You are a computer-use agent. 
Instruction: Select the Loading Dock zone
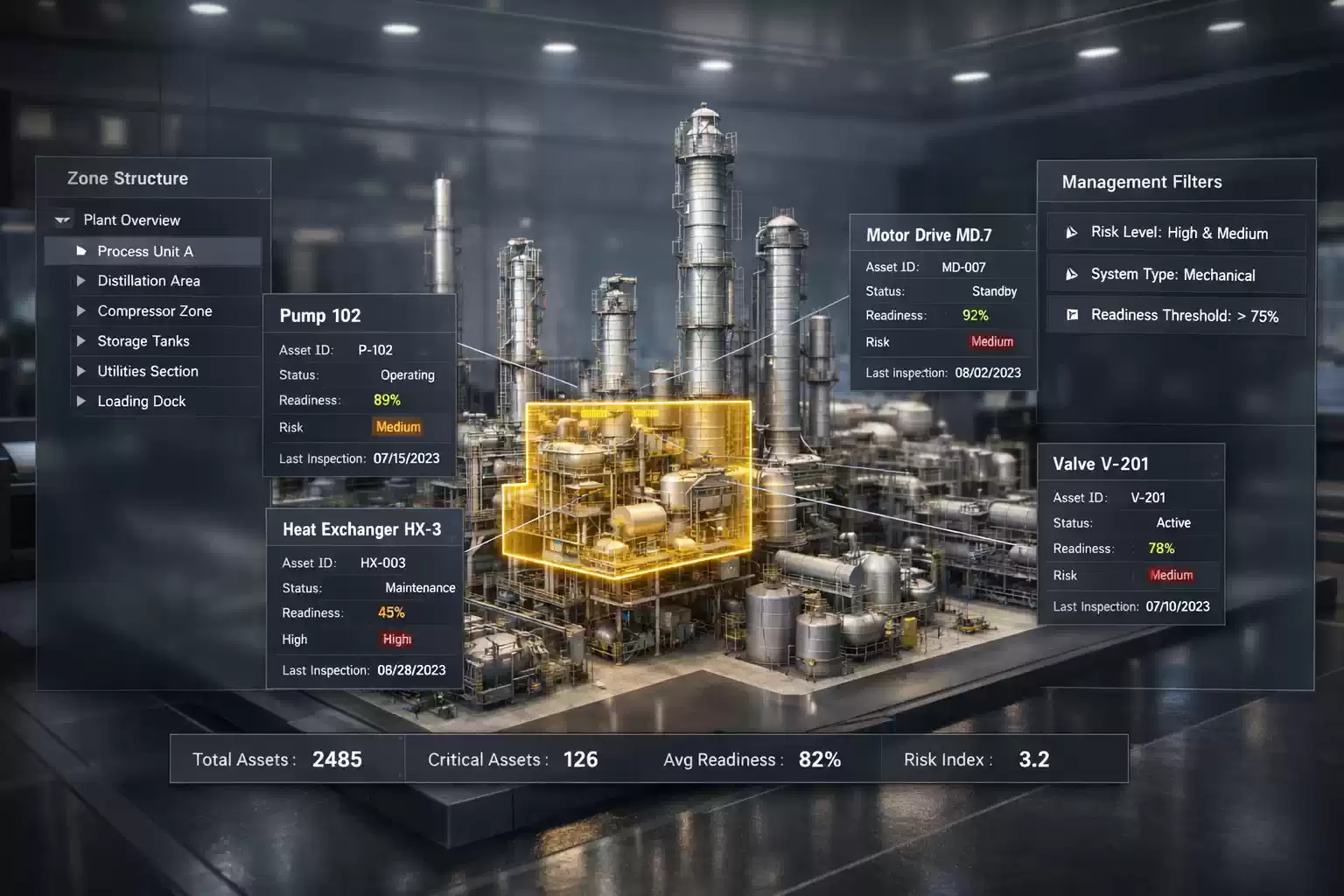click(142, 401)
